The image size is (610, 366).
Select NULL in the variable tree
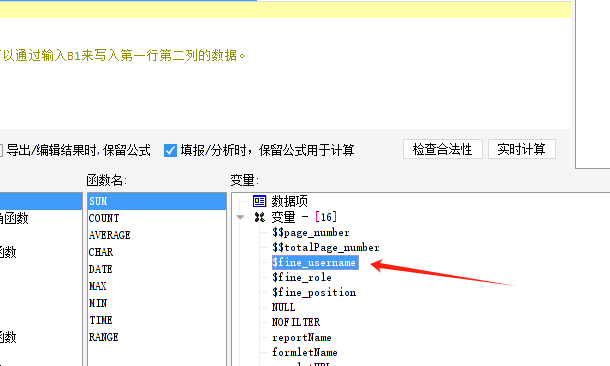pyautogui.click(x=284, y=307)
